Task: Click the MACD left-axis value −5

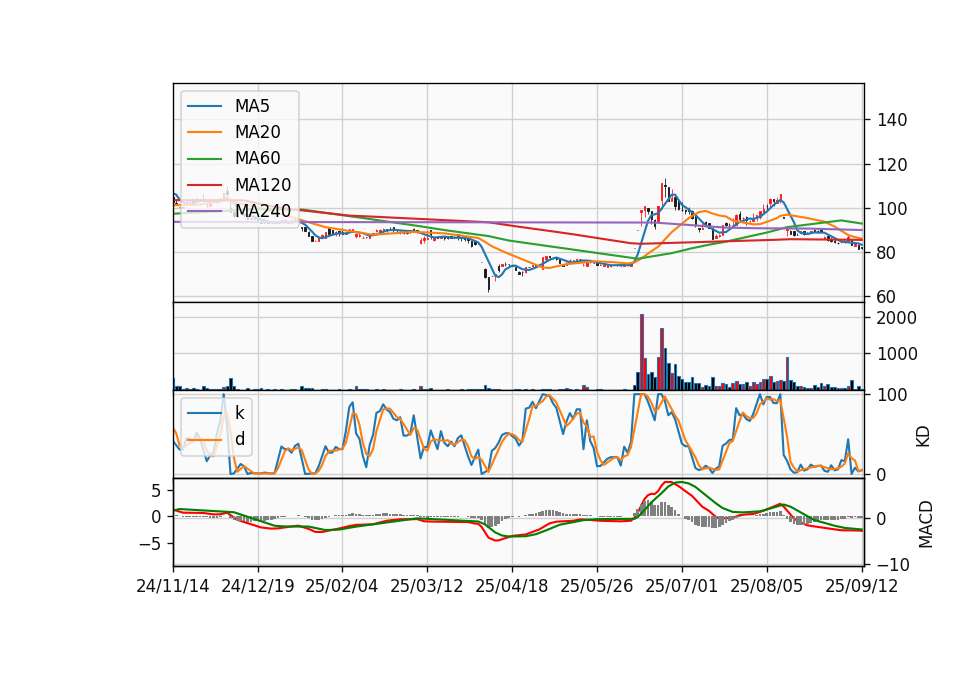Action: (x=151, y=544)
